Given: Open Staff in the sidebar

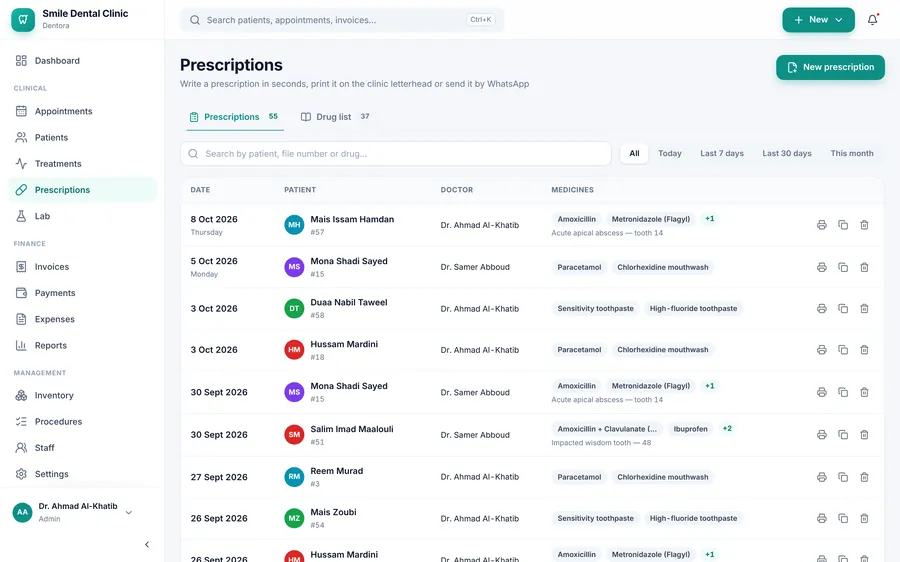Looking at the screenshot, I should pyautogui.click(x=82, y=448).
